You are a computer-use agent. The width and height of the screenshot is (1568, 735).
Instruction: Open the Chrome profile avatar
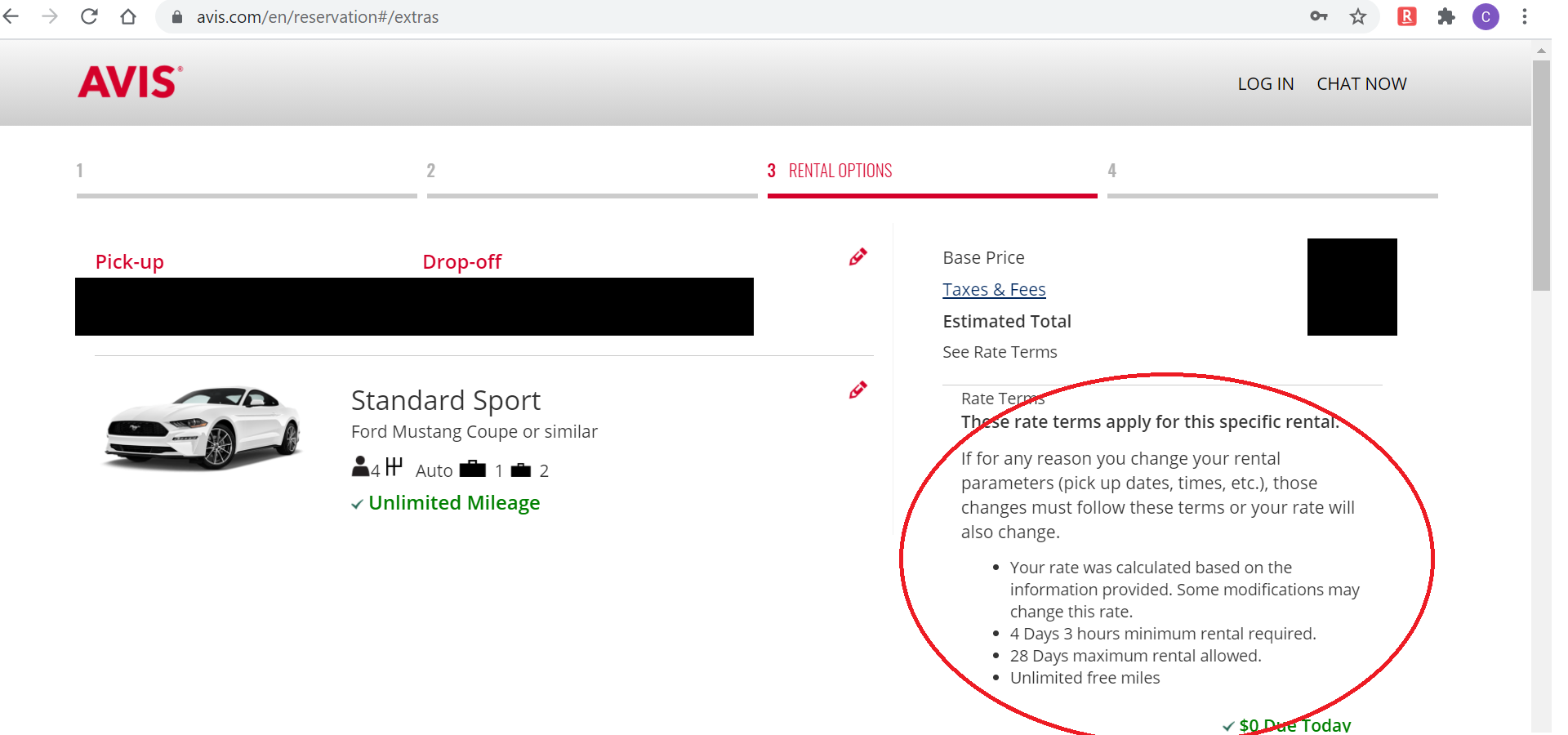tap(1486, 16)
